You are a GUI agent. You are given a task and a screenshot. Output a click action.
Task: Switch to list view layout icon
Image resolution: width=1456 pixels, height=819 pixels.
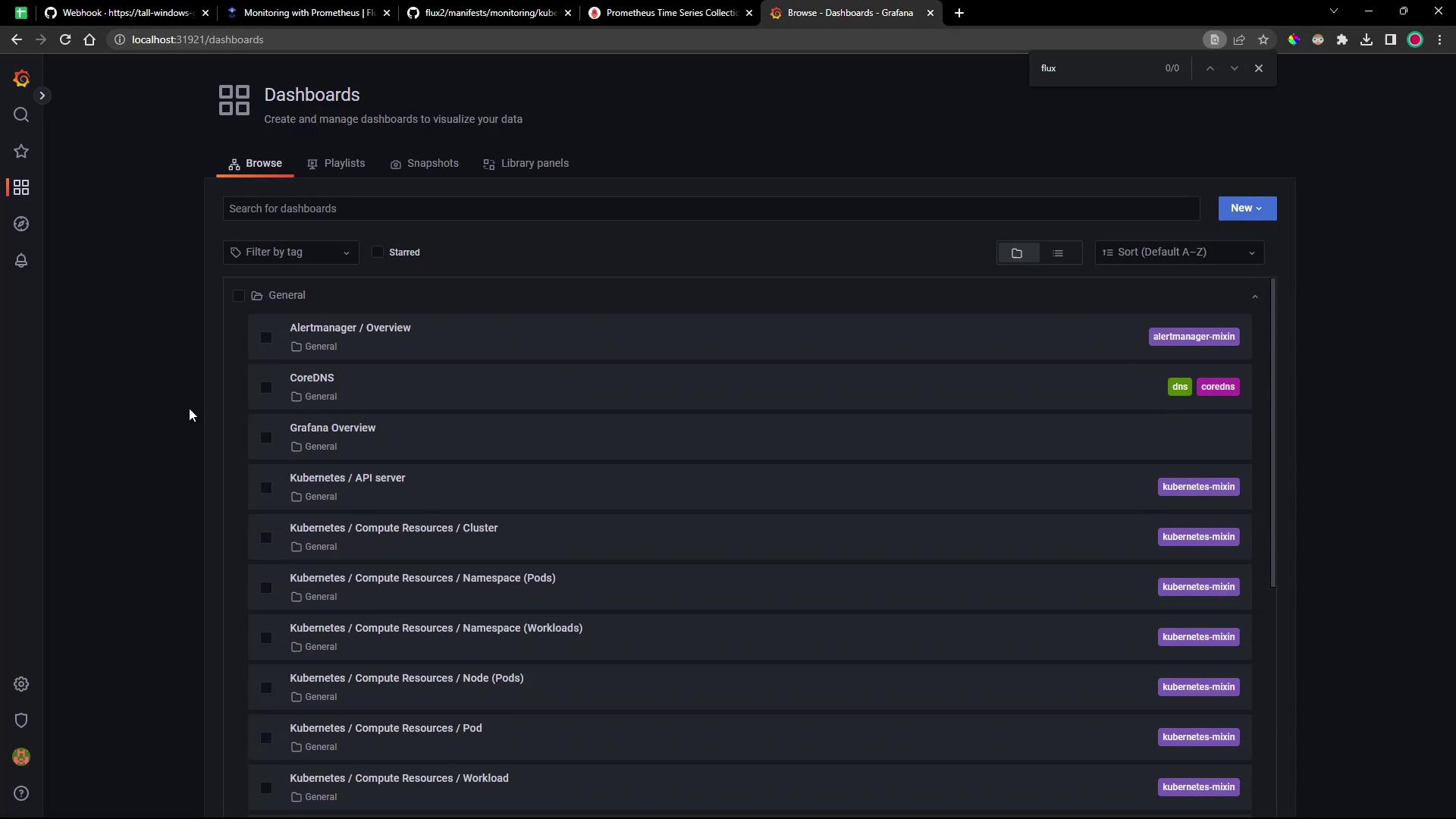click(x=1058, y=253)
